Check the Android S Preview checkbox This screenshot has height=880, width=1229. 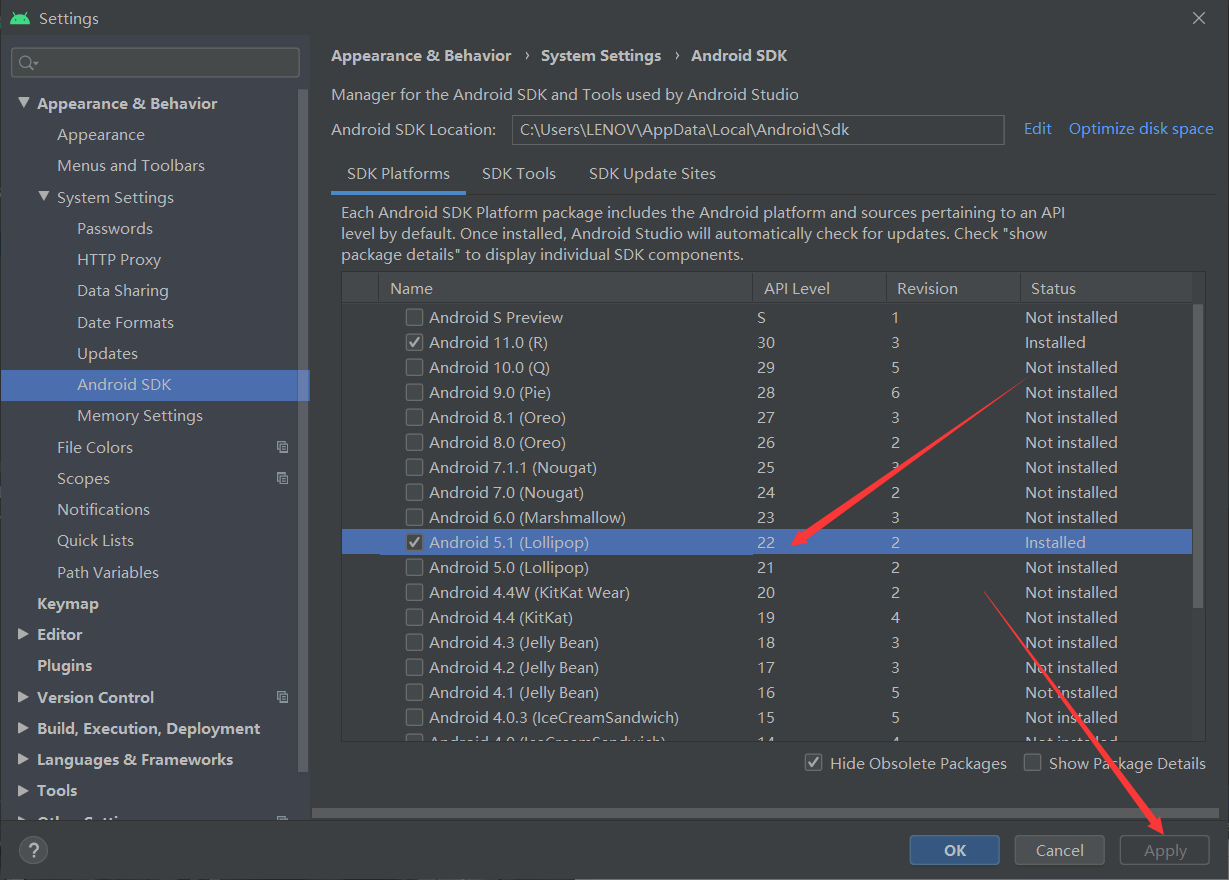tap(414, 317)
